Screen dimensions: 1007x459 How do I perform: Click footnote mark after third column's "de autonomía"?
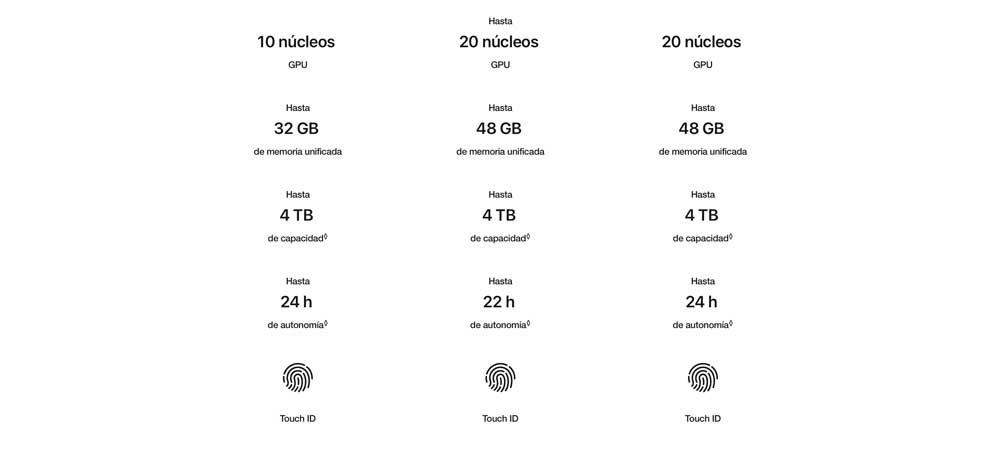731,323
